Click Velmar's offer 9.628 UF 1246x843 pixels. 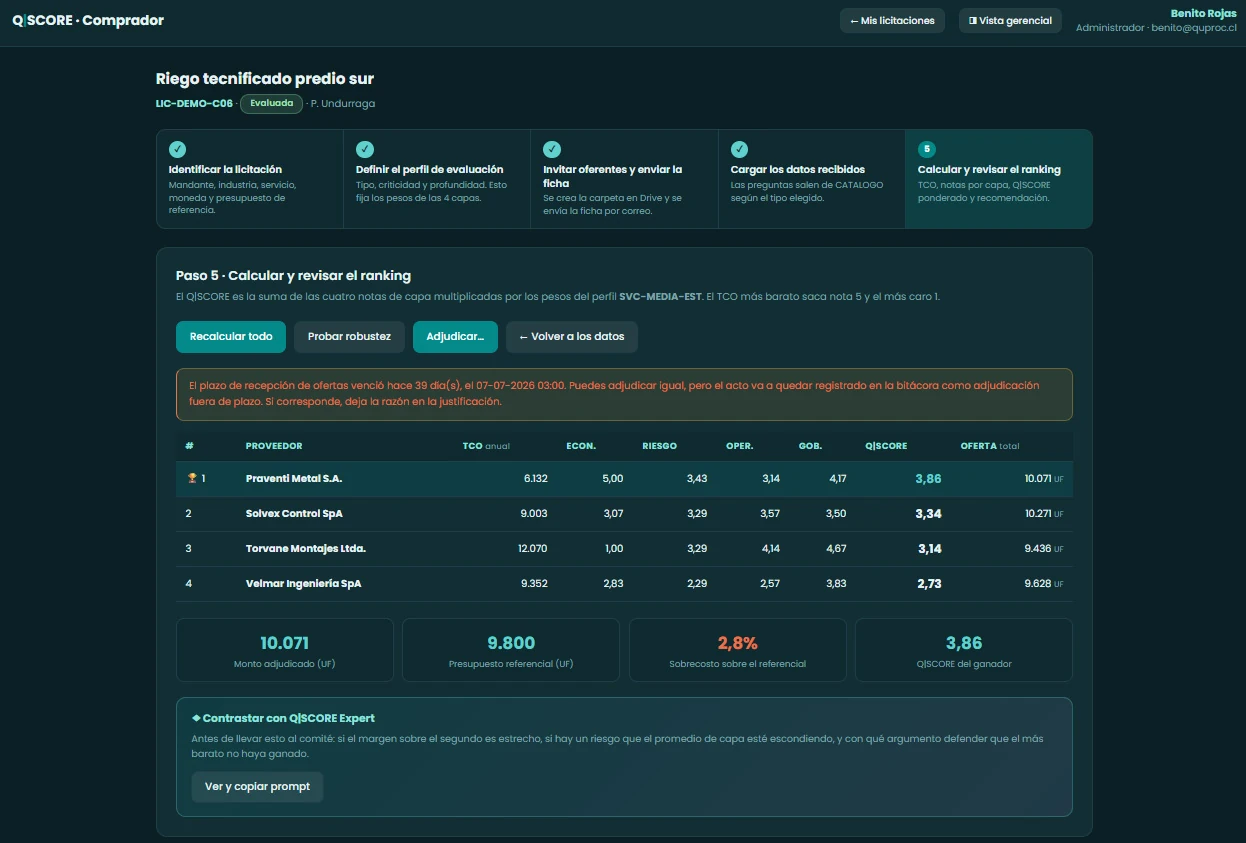[x=1044, y=584]
